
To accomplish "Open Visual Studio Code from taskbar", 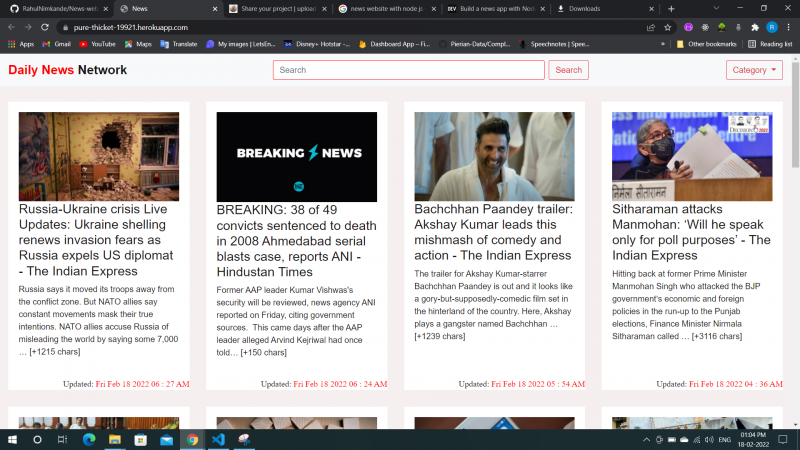I will [218, 439].
